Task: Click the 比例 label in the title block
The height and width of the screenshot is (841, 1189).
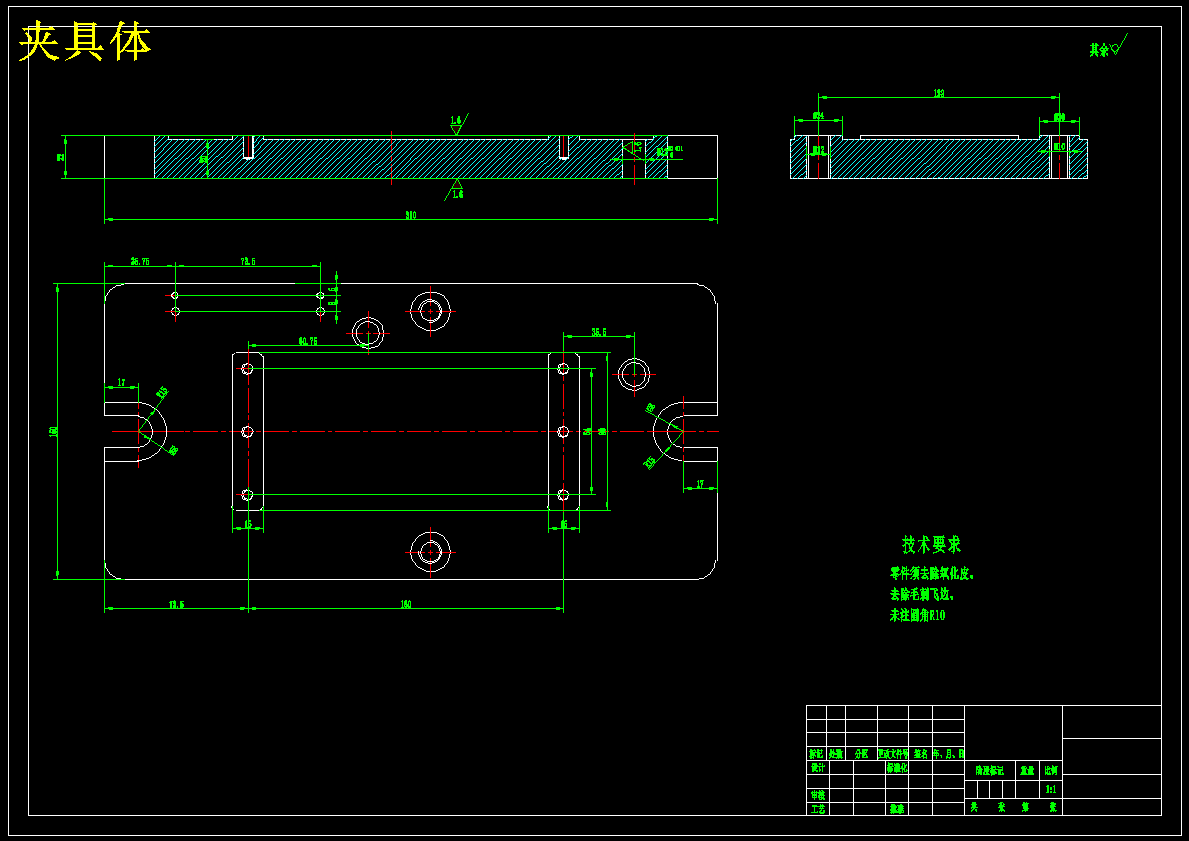Action: point(1051,770)
